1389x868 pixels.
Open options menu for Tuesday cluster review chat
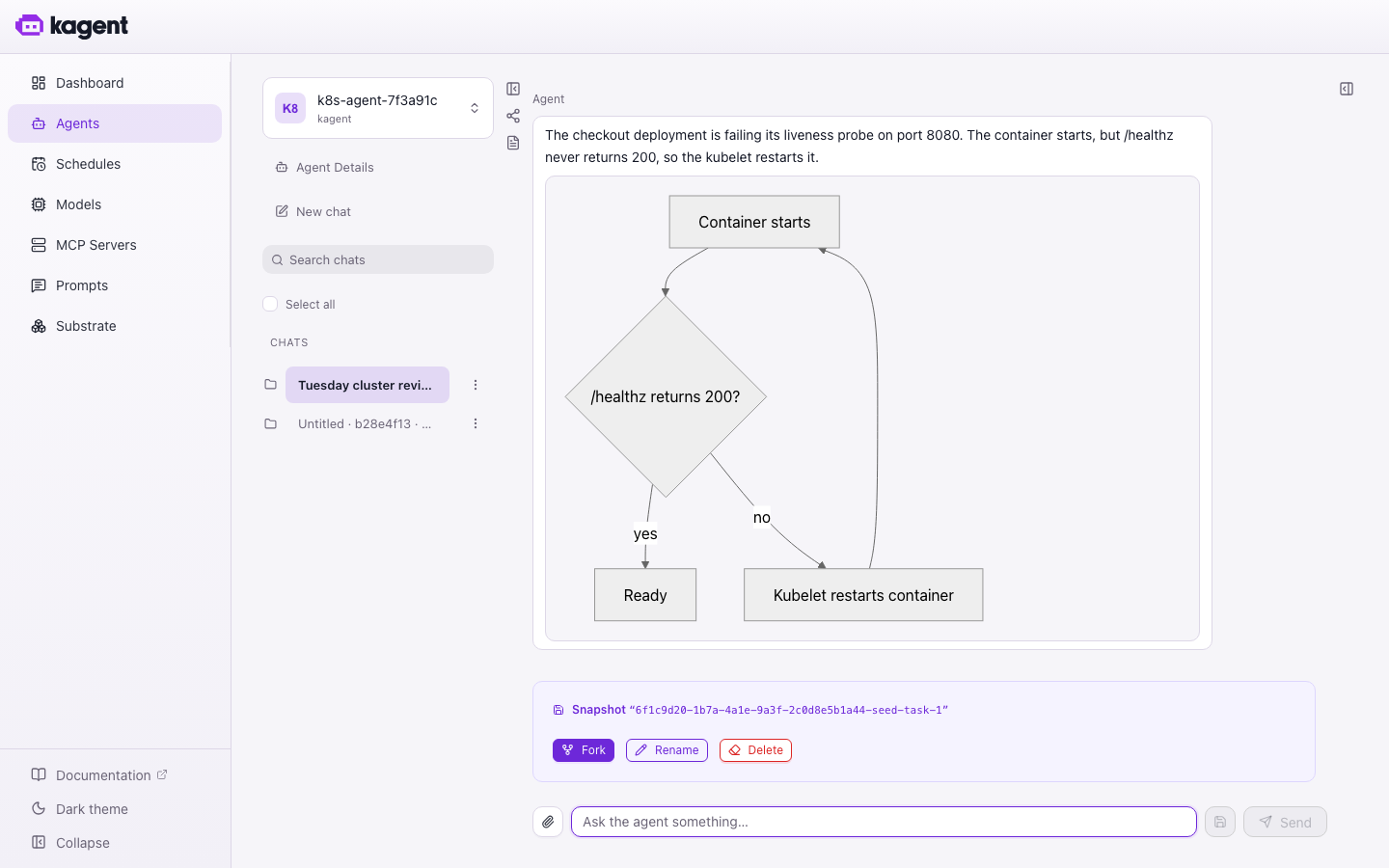476,385
